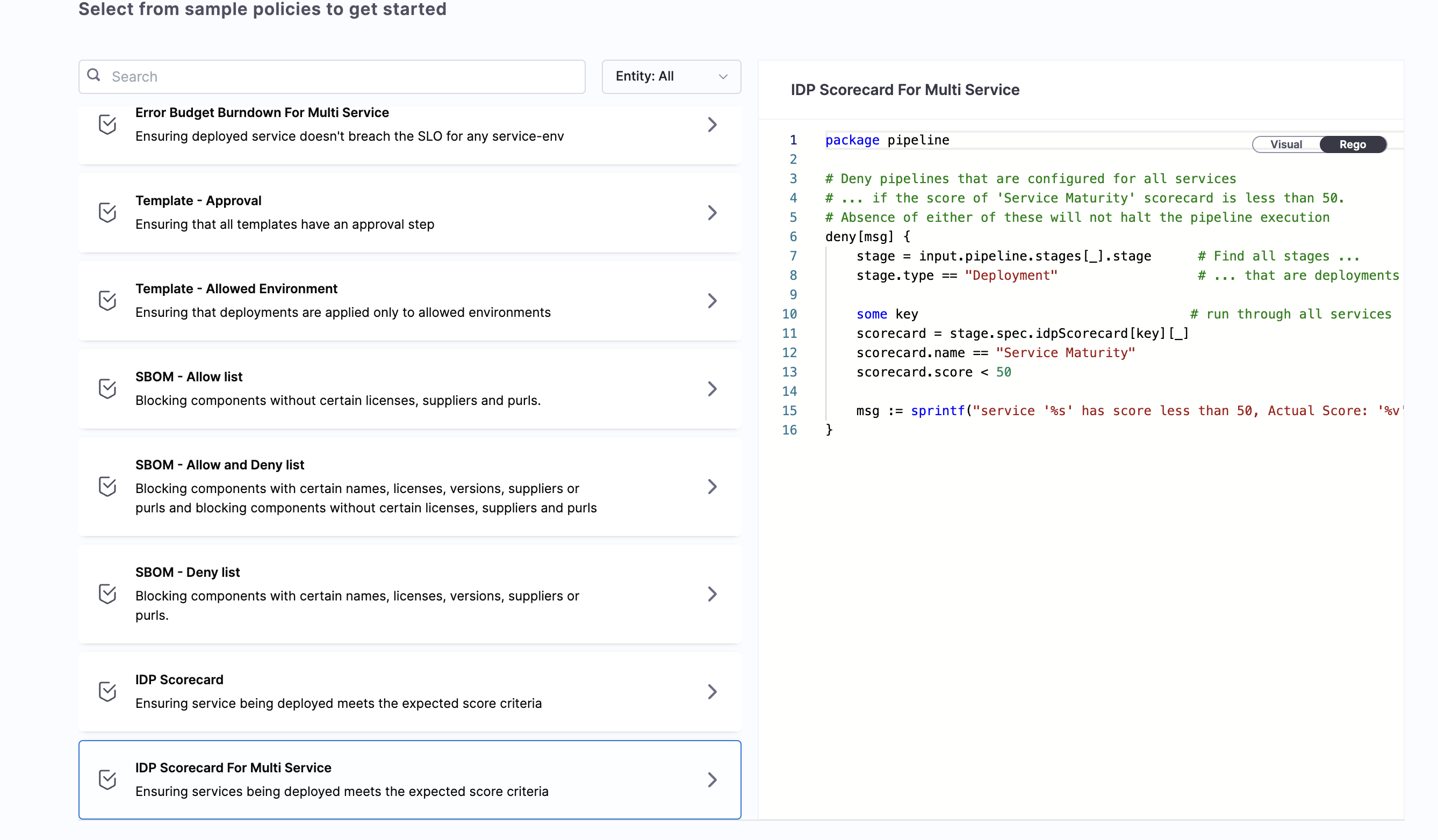Click policy icon beside SBOM - Allow and Deny list
1438x840 pixels.
click(107, 487)
